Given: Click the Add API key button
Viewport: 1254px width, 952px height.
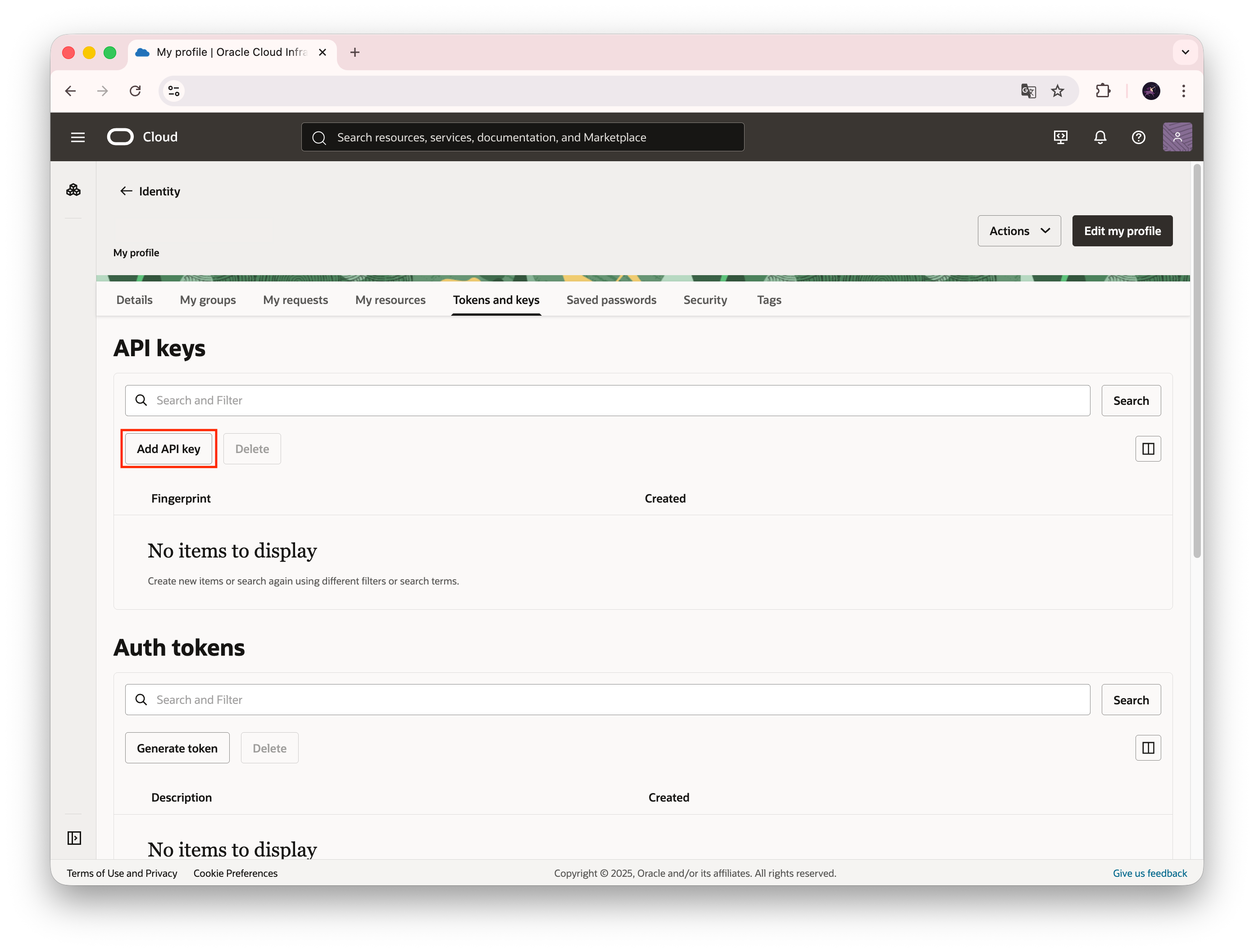Looking at the screenshot, I should tap(168, 449).
